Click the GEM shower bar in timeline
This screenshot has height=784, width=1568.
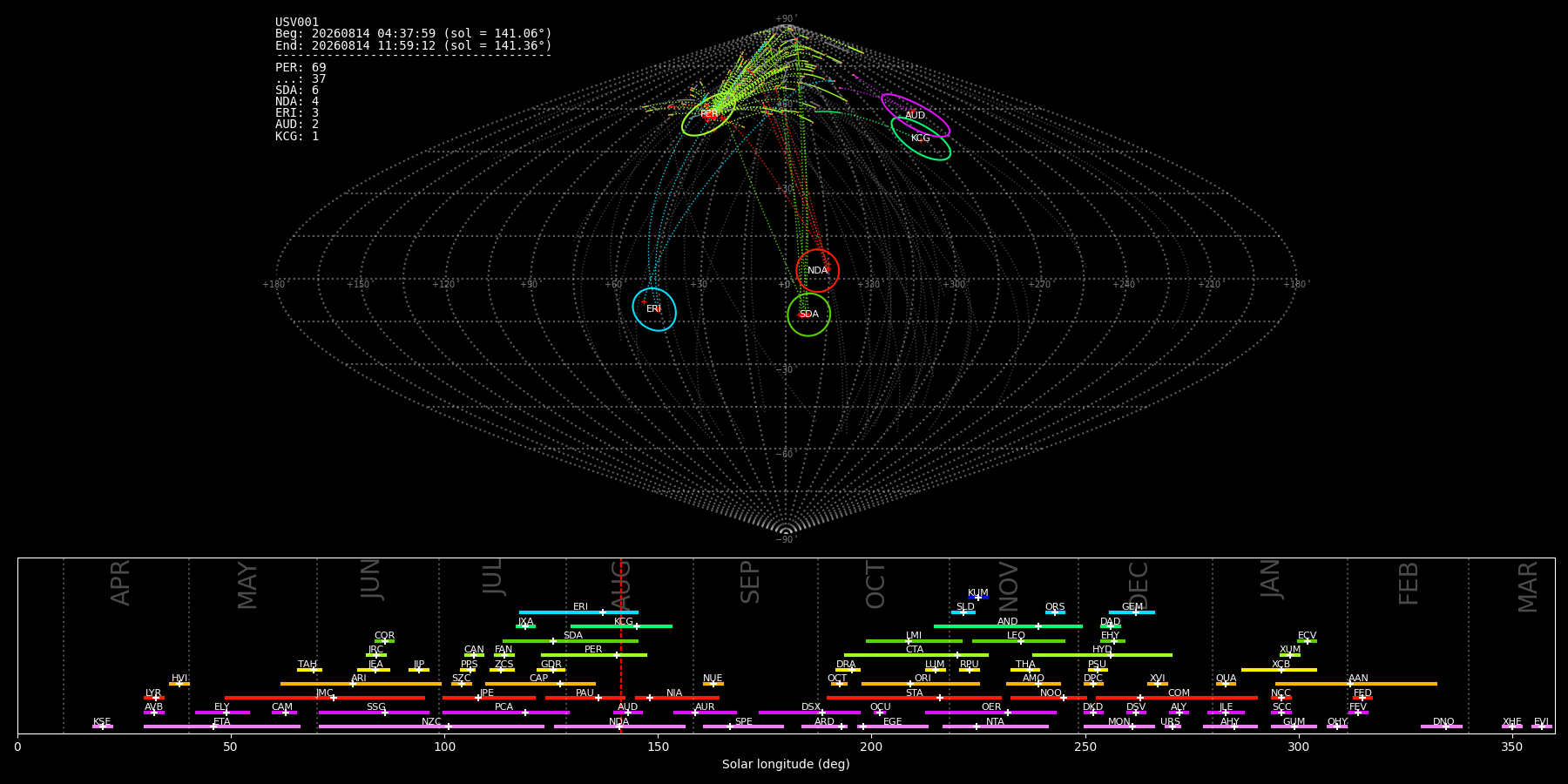[x=1132, y=612]
